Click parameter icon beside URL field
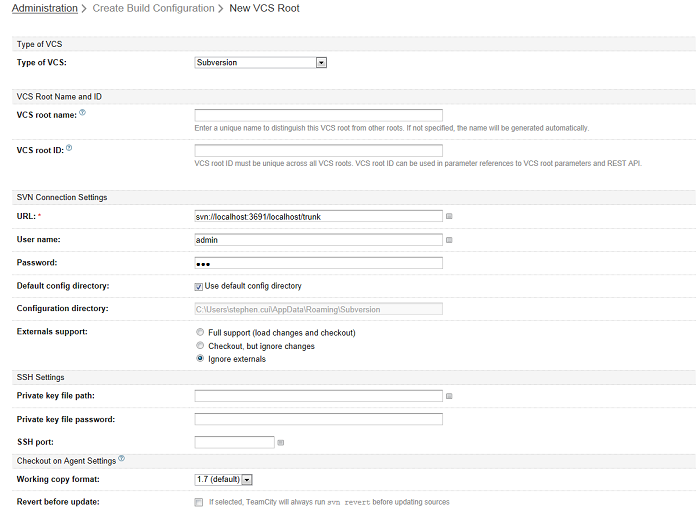Screen dimensions: 700x510 point(449,216)
